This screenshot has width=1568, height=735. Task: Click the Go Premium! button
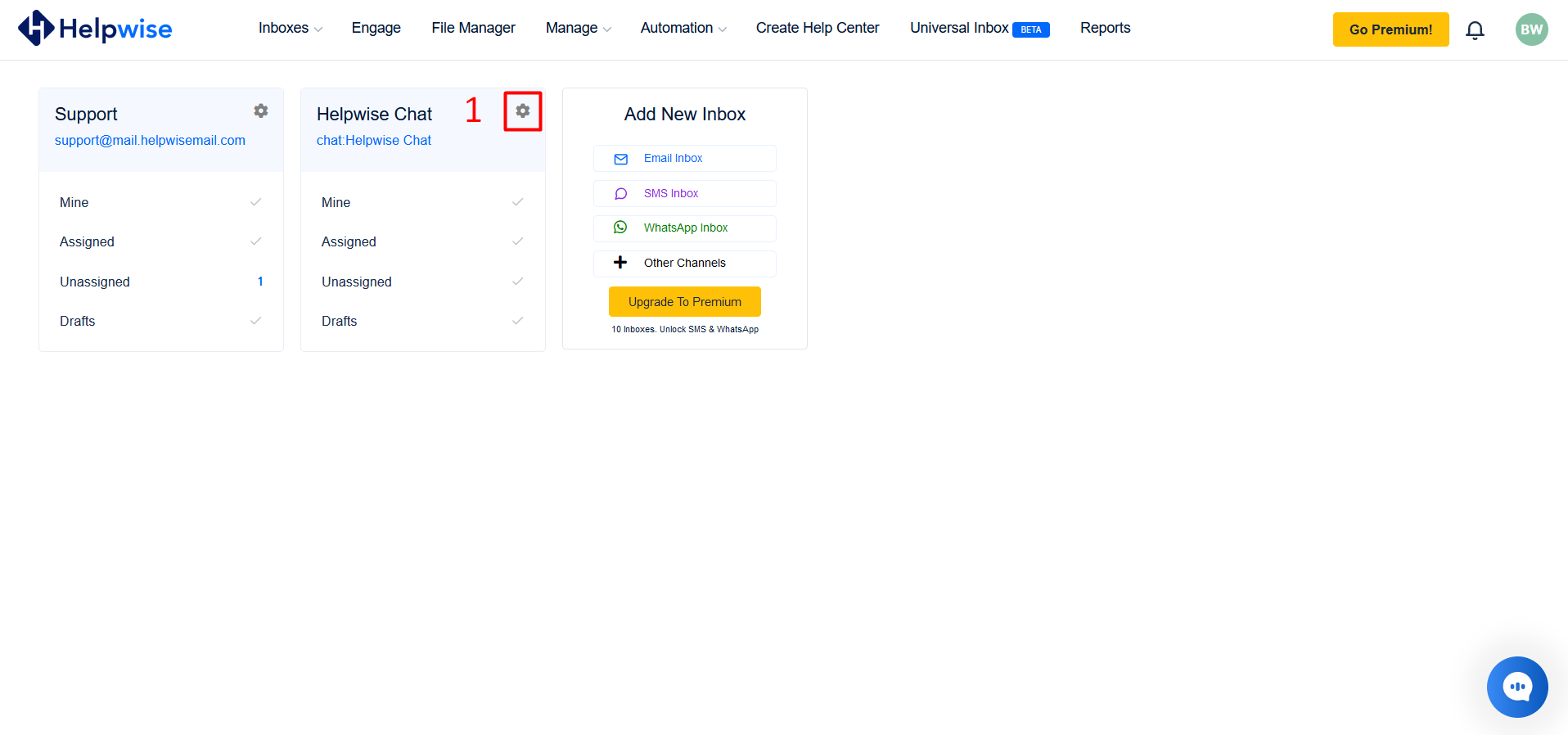1390,29
